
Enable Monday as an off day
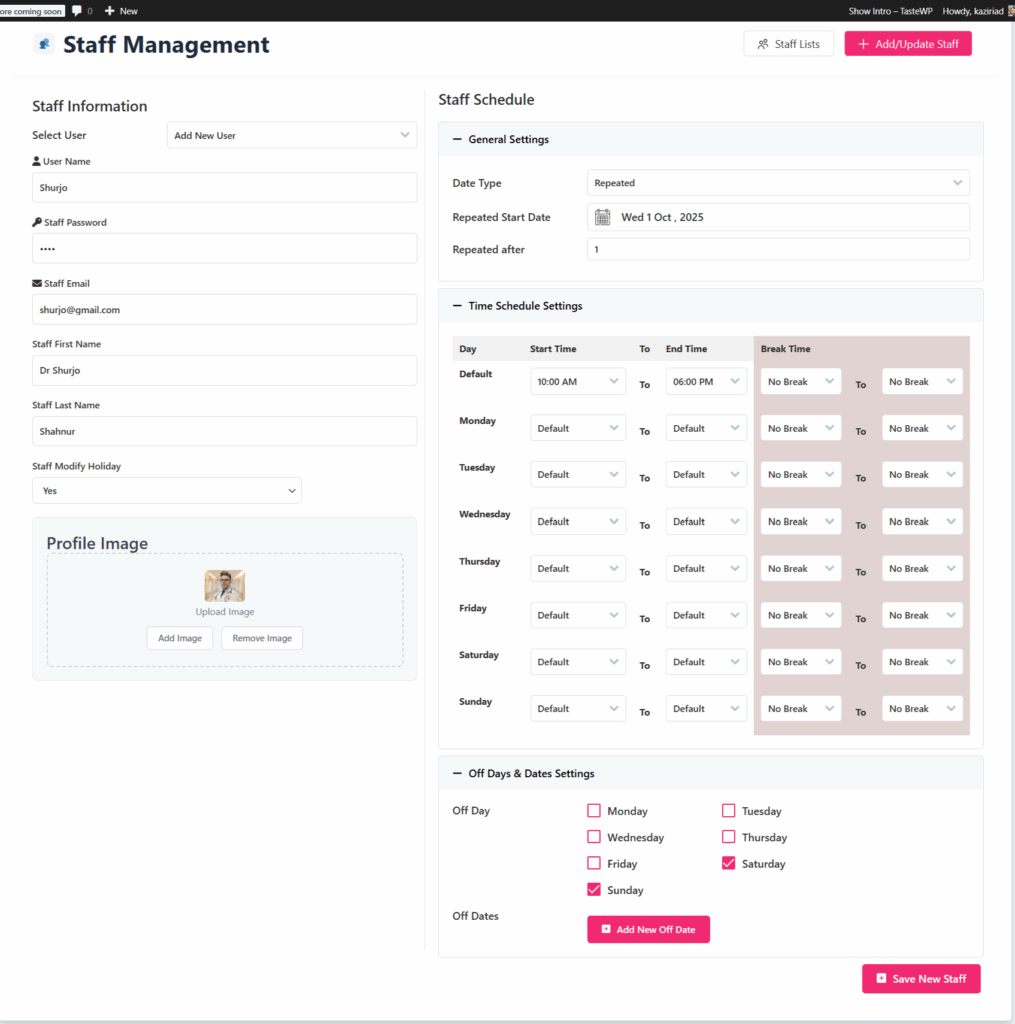[594, 810]
